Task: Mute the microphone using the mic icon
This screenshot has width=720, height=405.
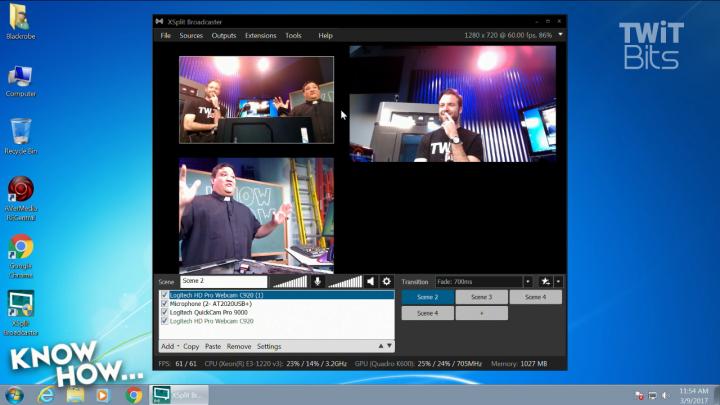Action: [318, 282]
